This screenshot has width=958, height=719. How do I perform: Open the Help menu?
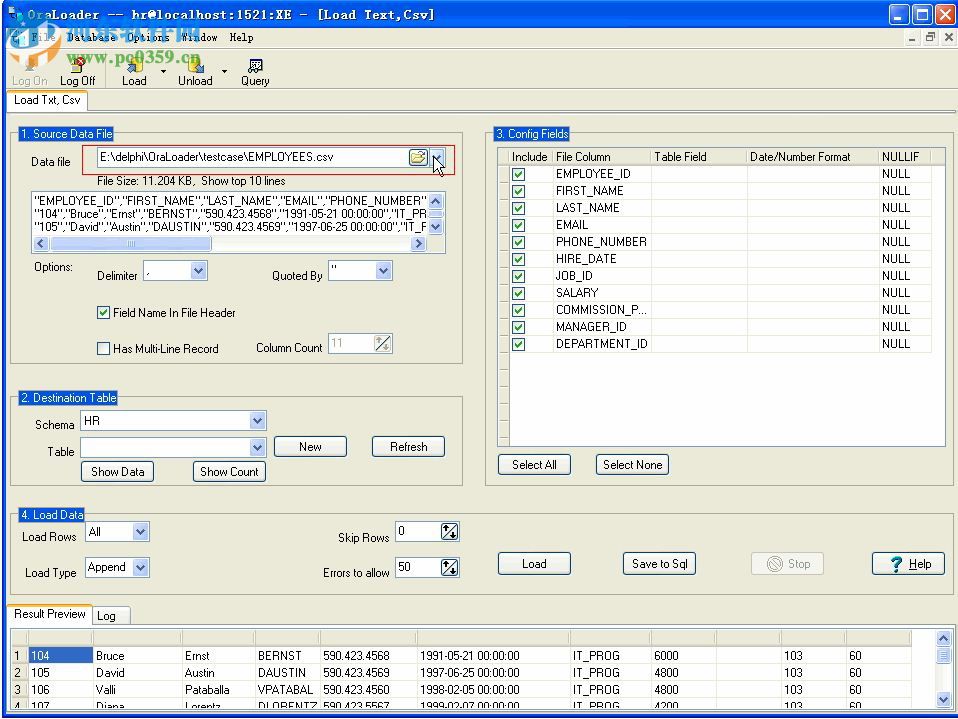(x=241, y=37)
